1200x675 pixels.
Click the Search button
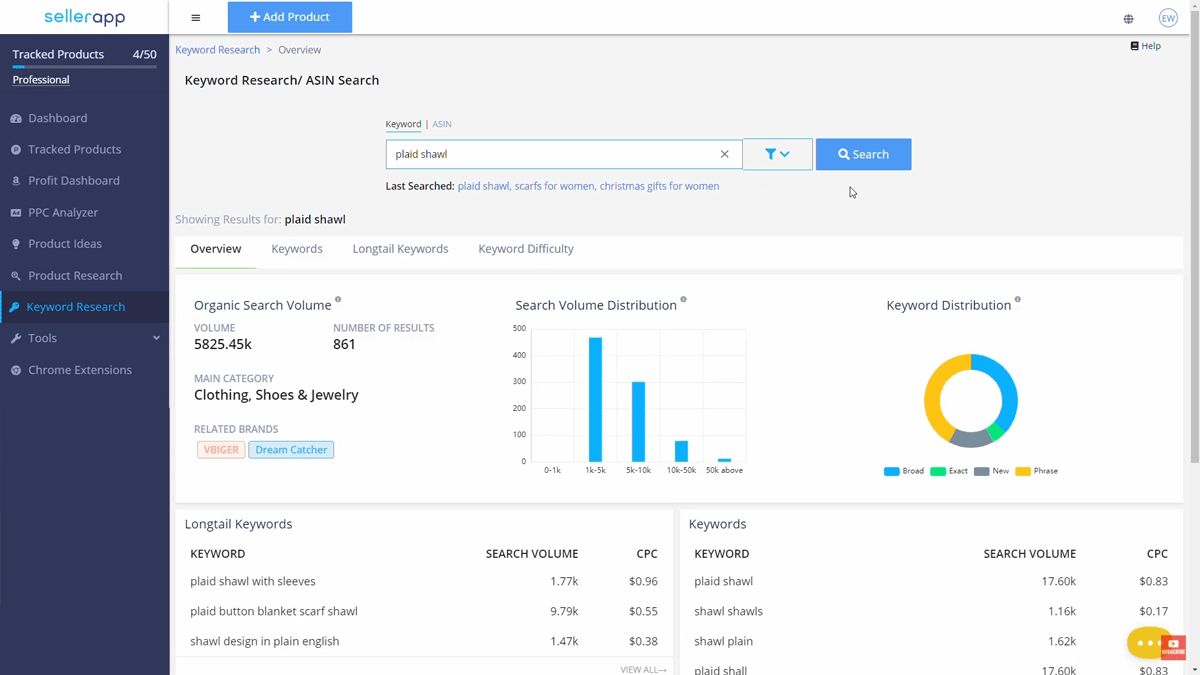(864, 154)
